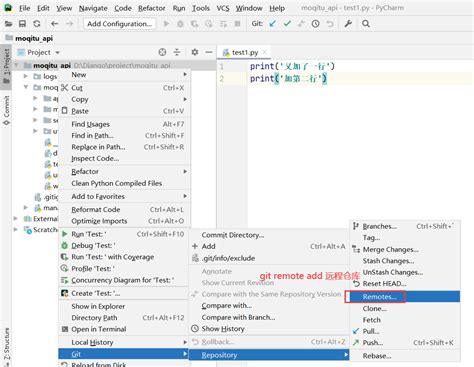Open the Add to Favorites submenu
Image resolution: width=474 pixels, height=367 pixels.
[125, 196]
